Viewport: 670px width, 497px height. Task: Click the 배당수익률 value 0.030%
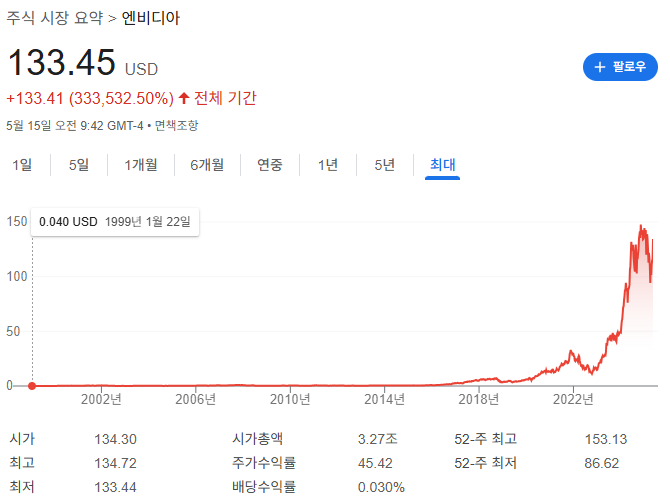click(x=381, y=487)
